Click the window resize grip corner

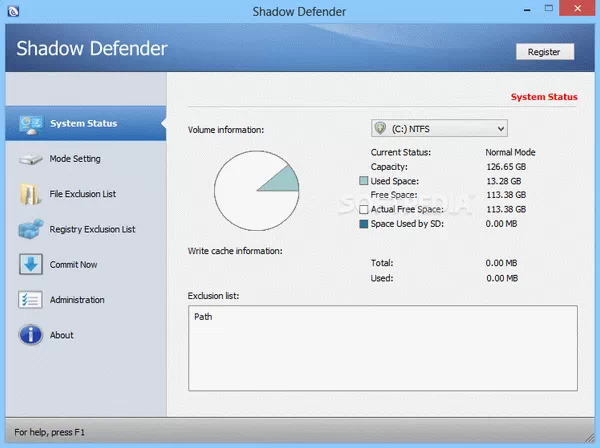click(590, 436)
